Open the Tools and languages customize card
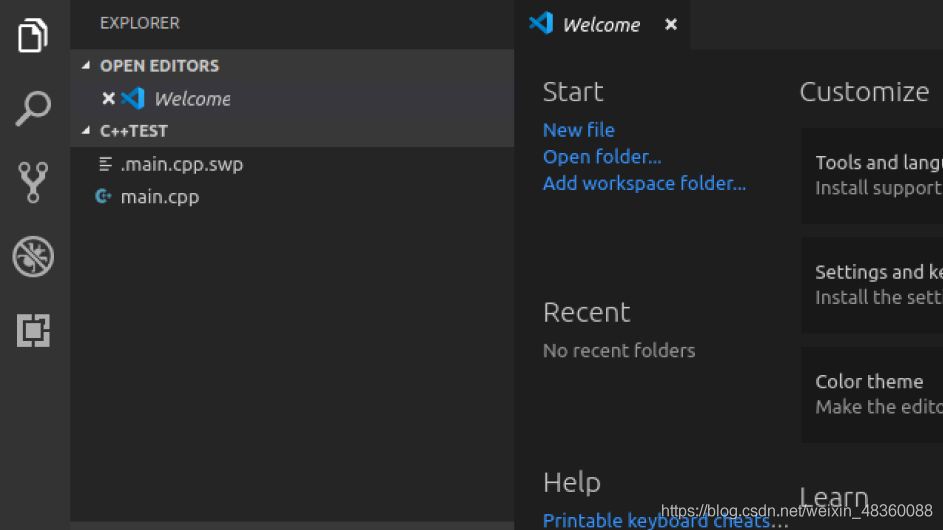 coord(872,175)
